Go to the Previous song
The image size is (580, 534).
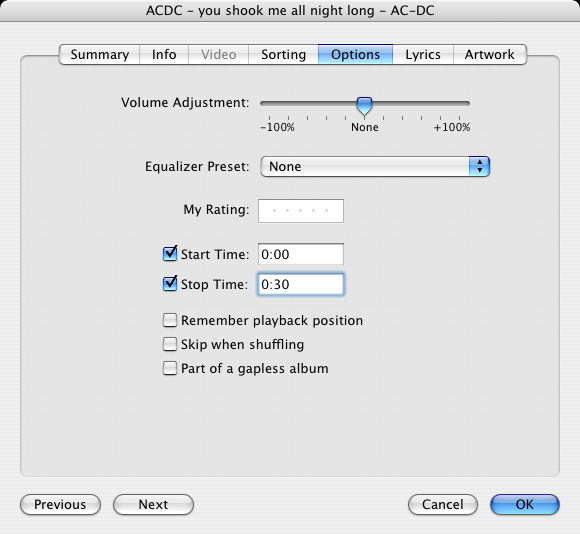click(60, 504)
